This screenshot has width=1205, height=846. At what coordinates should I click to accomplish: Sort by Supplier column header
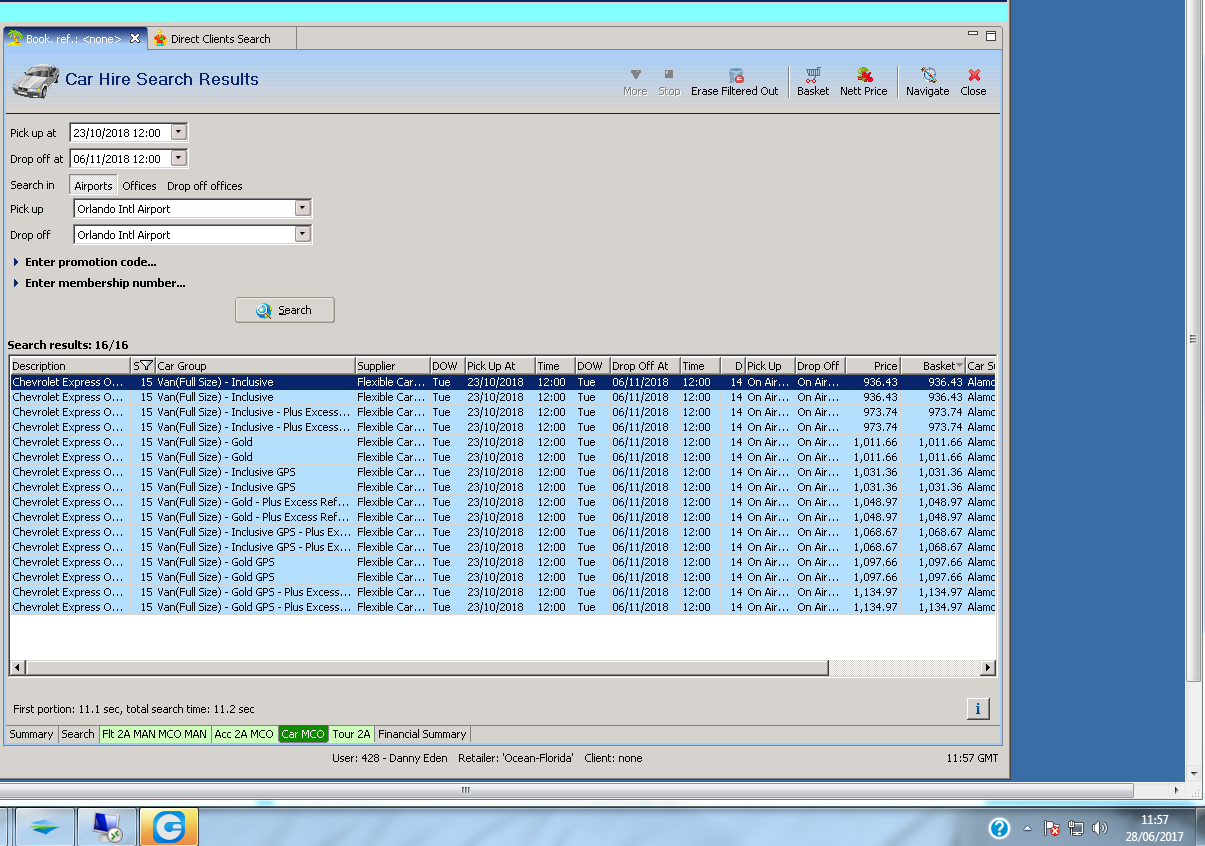[392, 366]
